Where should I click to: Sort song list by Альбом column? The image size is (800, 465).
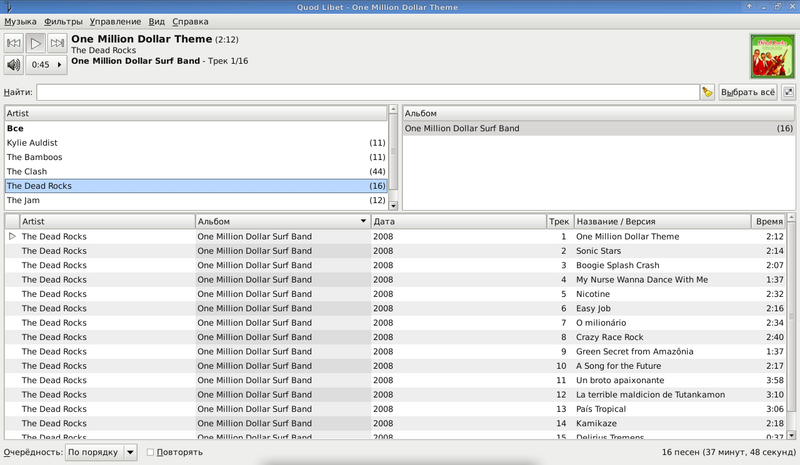tap(283, 222)
